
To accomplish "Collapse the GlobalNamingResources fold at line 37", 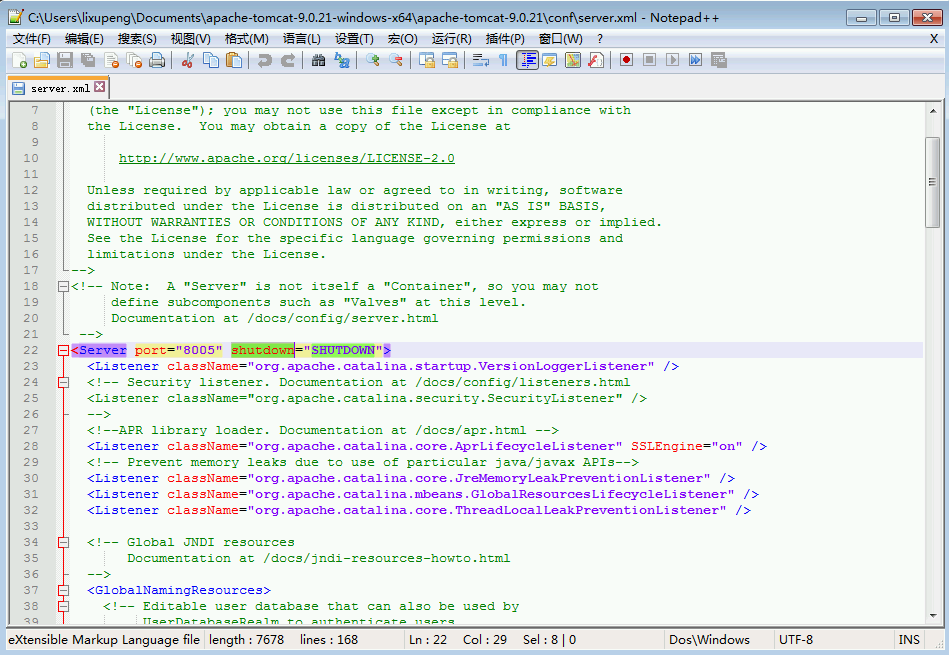I will click(x=63, y=590).
